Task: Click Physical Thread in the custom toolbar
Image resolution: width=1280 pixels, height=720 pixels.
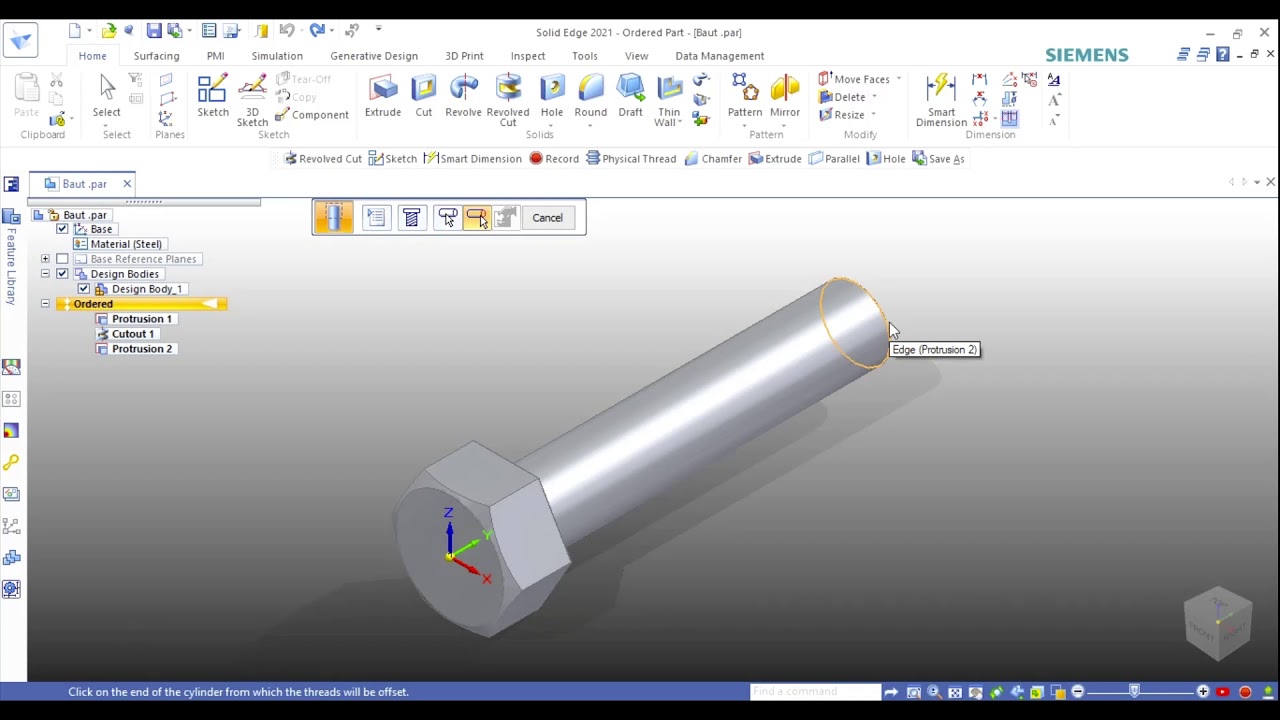Action: click(631, 159)
